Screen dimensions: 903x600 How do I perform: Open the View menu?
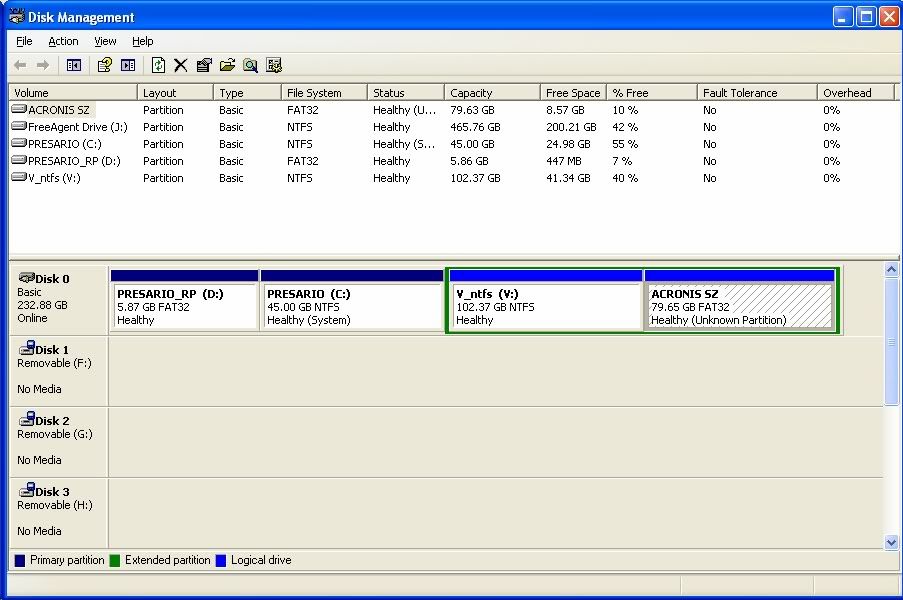105,41
